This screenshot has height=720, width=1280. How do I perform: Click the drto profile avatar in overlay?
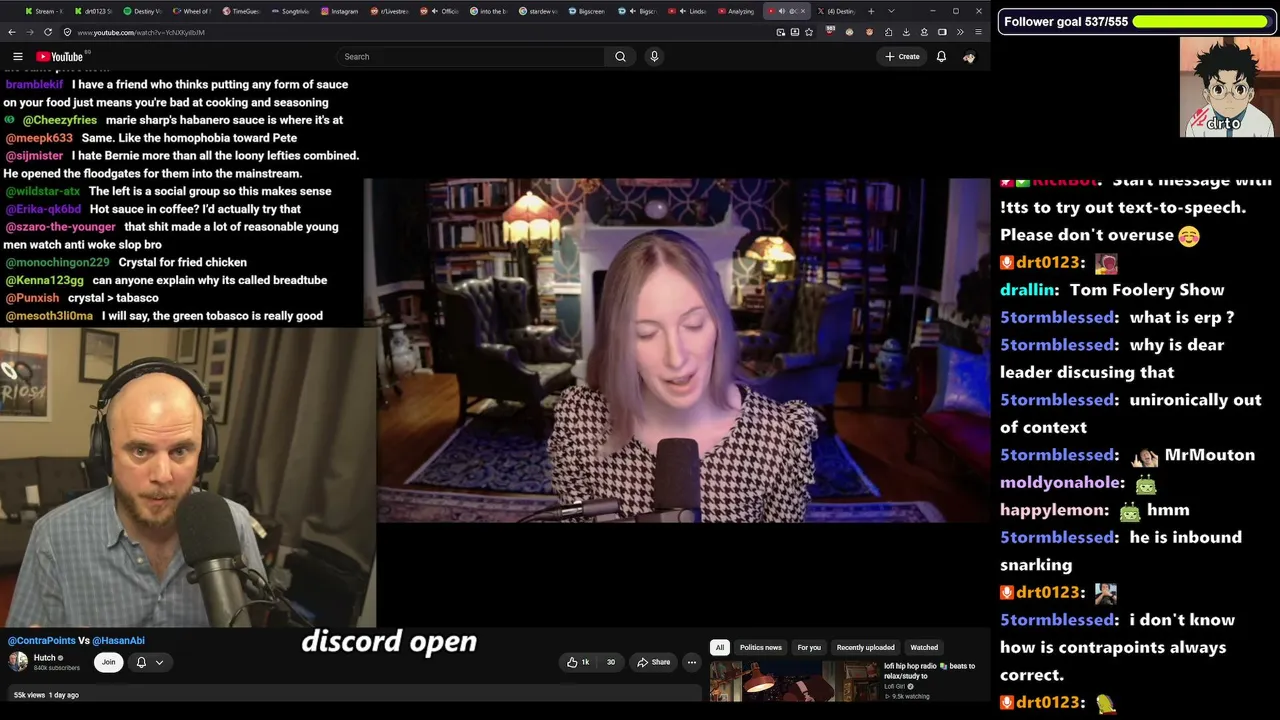(1228, 88)
